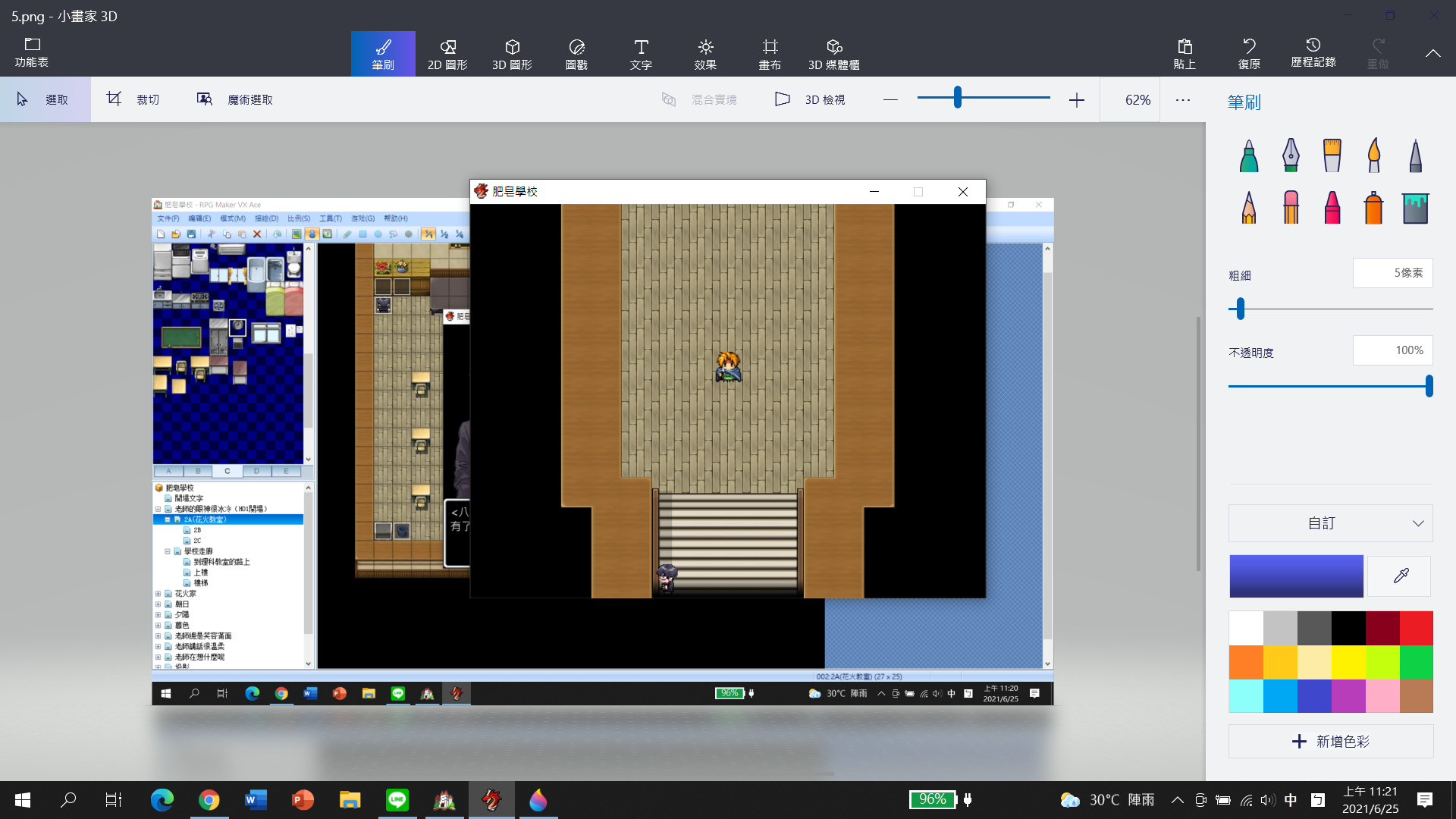Select the Eraser tool
Screen dimensions: 1456x819
pyautogui.click(x=1290, y=207)
